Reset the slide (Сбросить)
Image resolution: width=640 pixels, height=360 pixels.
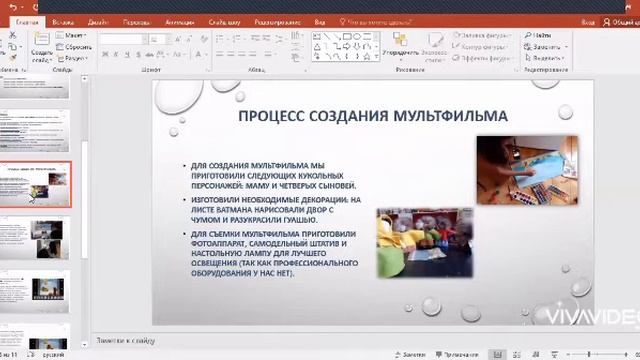coord(73,47)
